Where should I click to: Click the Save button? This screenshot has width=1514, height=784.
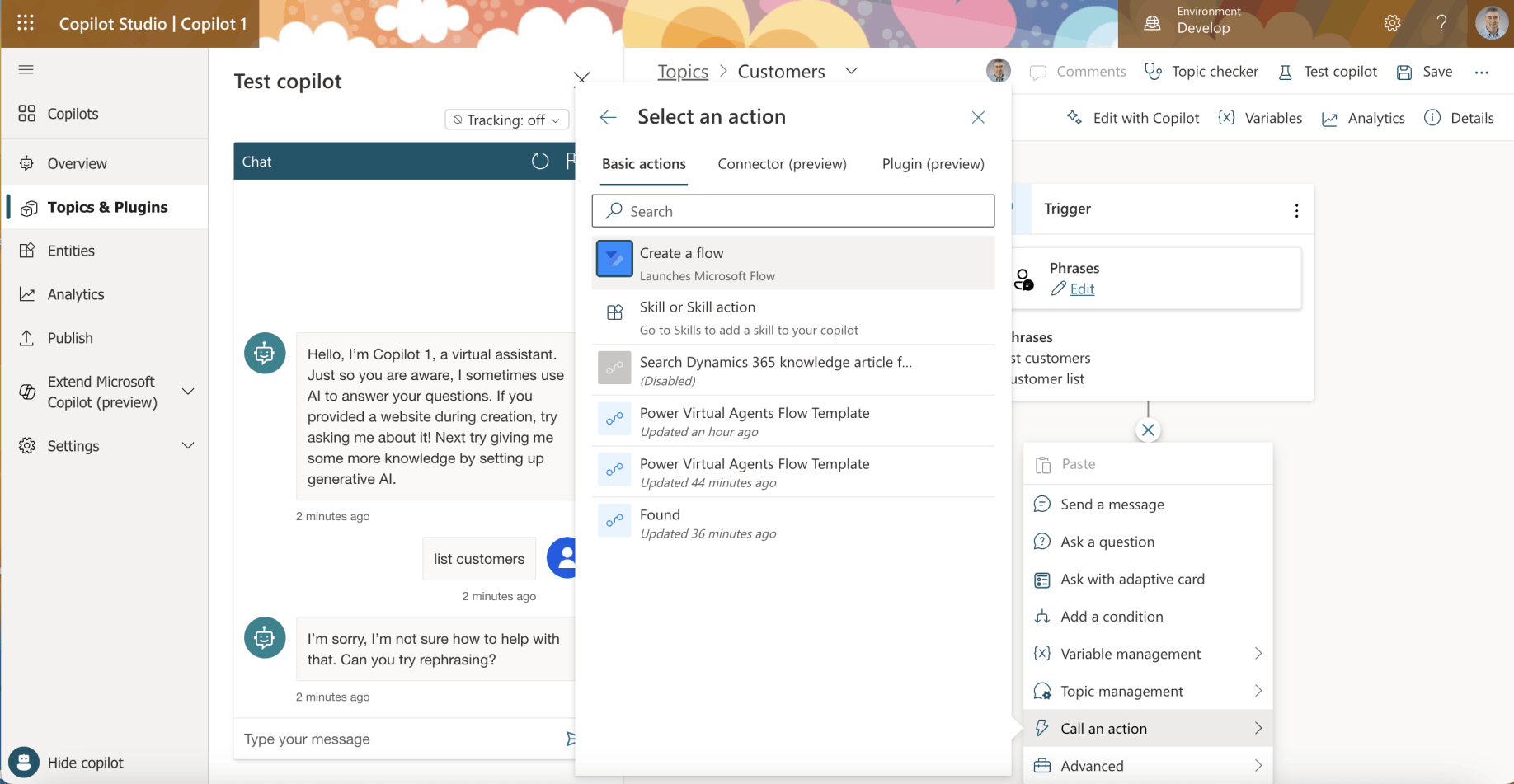click(x=1425, y=72)
